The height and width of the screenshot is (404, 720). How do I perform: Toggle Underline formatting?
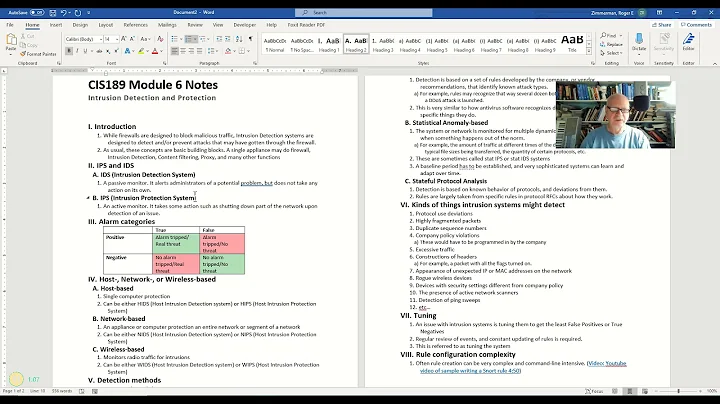click(x=85, y=51)
